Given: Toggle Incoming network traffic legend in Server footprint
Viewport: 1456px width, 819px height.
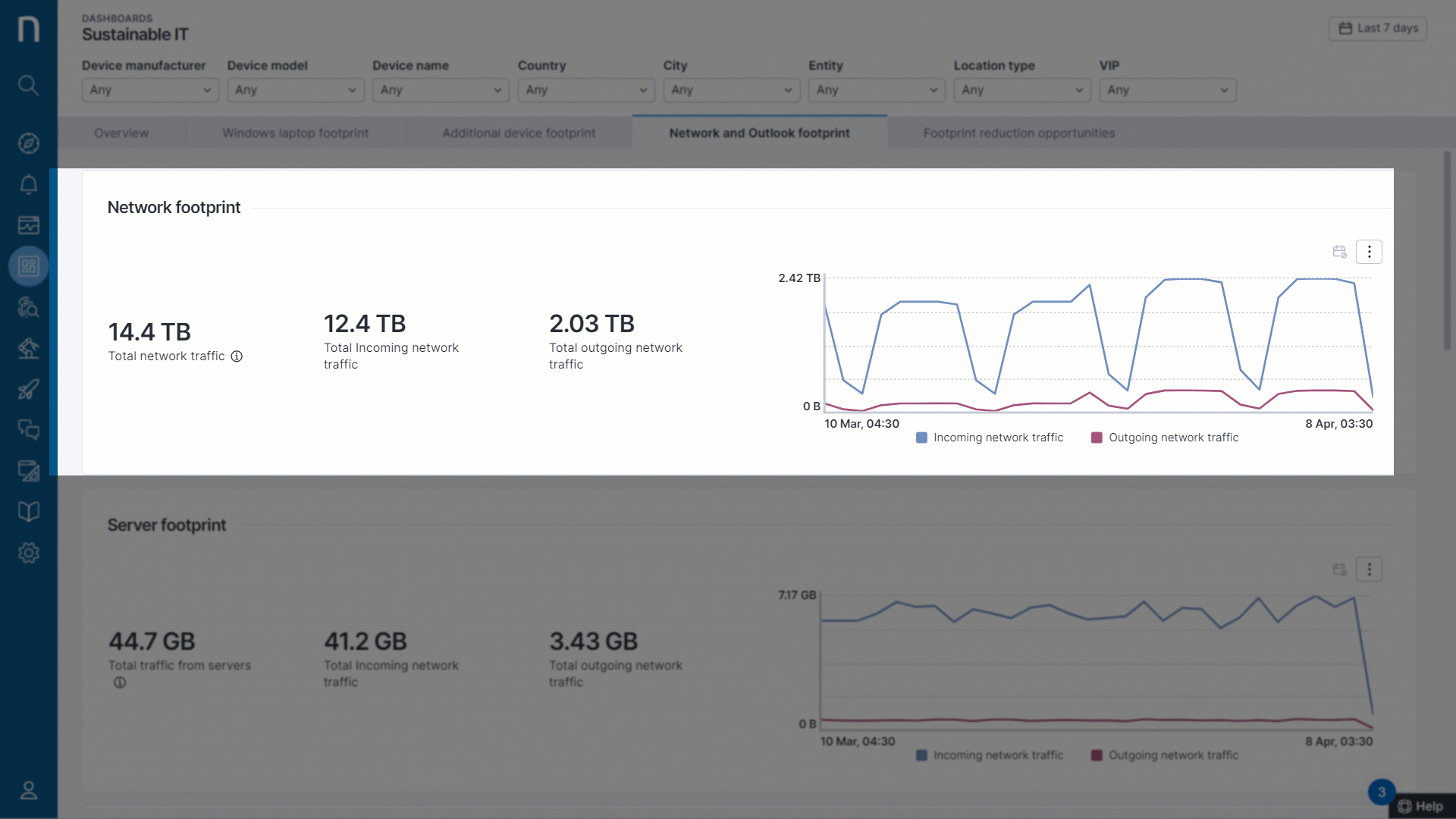Looking at the screenshot, I should pyautogui.click(x=990, y=755).
